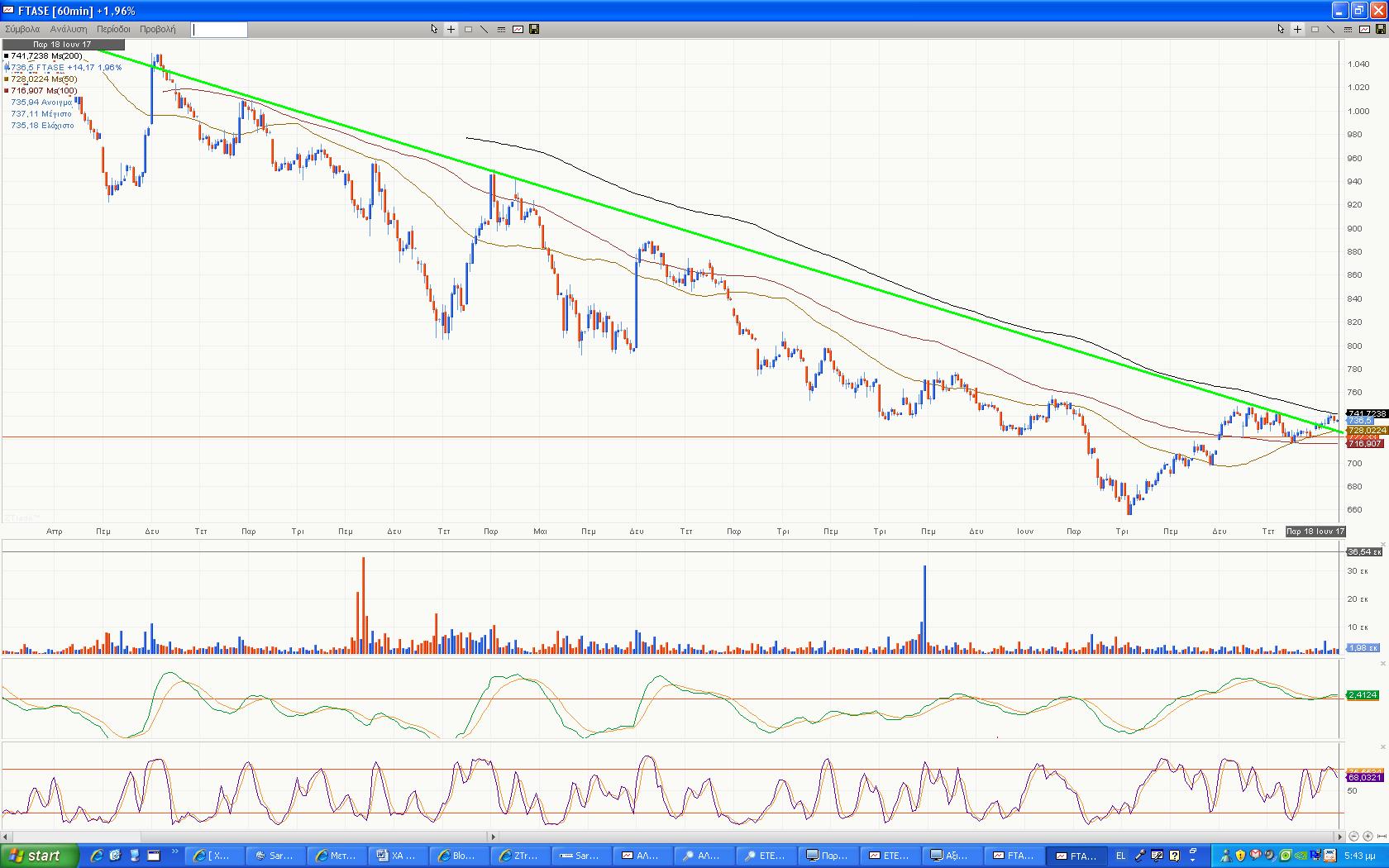Expand the Quick Launch chevron on taskbar
The width and height of the screenshot is (1389, 868).
click(175, 851)
